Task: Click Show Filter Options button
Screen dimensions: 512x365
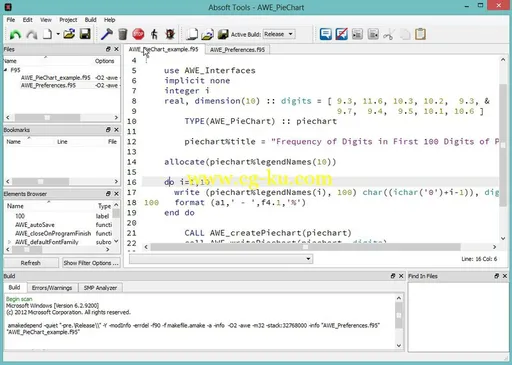Action: pyautogui.click(x=91, y=263)
